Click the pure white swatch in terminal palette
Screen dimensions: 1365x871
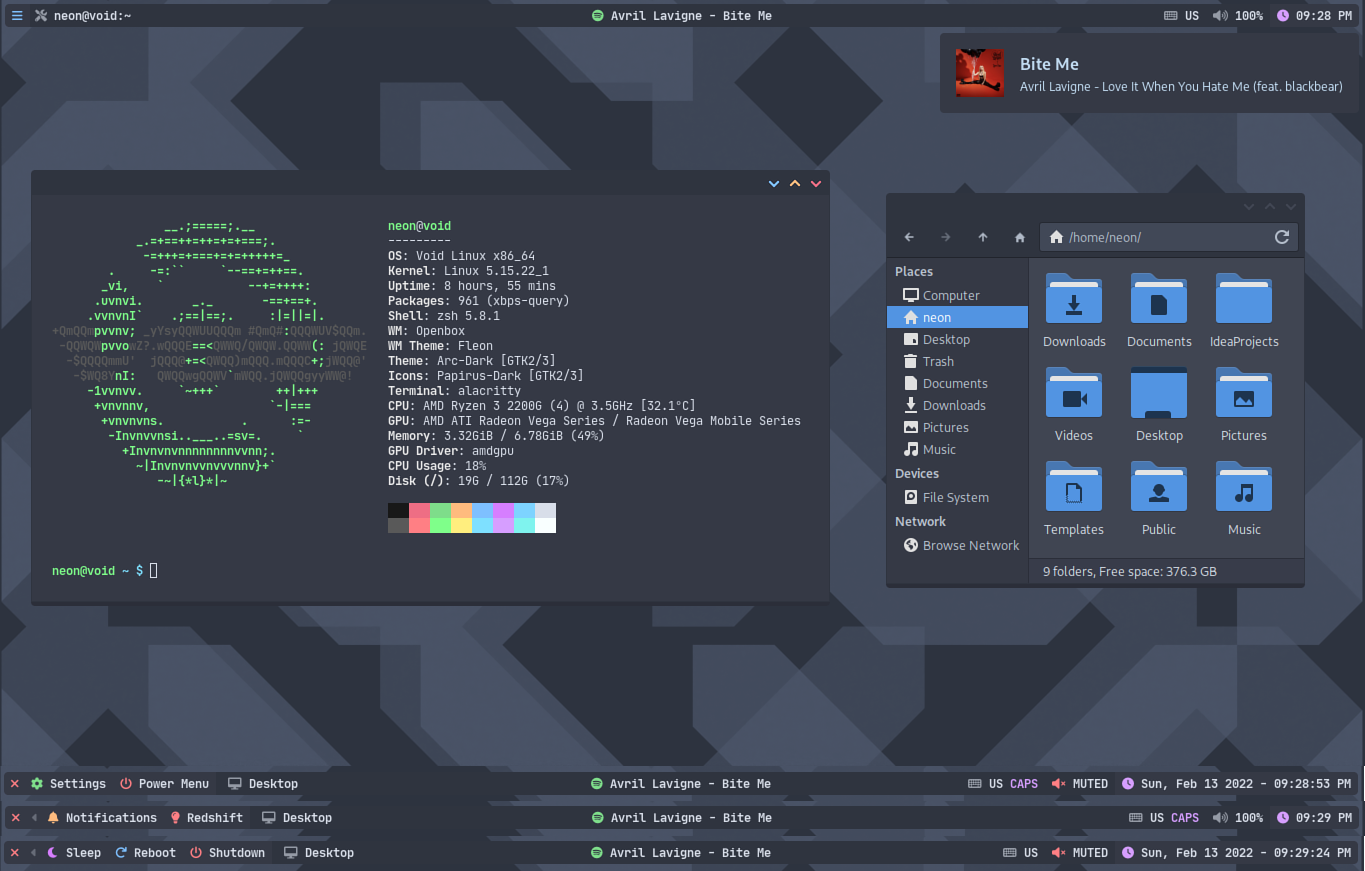(x=545, y=525)
